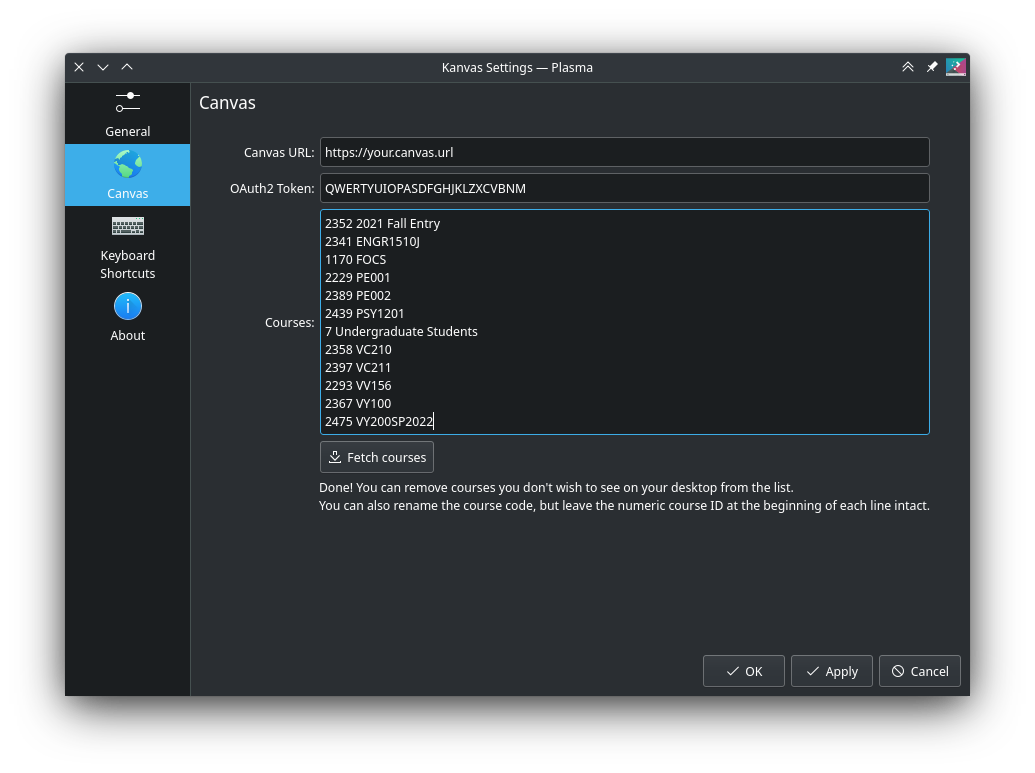
Task: Select the '2293 VV156' course line
Action: pos(358,385)
